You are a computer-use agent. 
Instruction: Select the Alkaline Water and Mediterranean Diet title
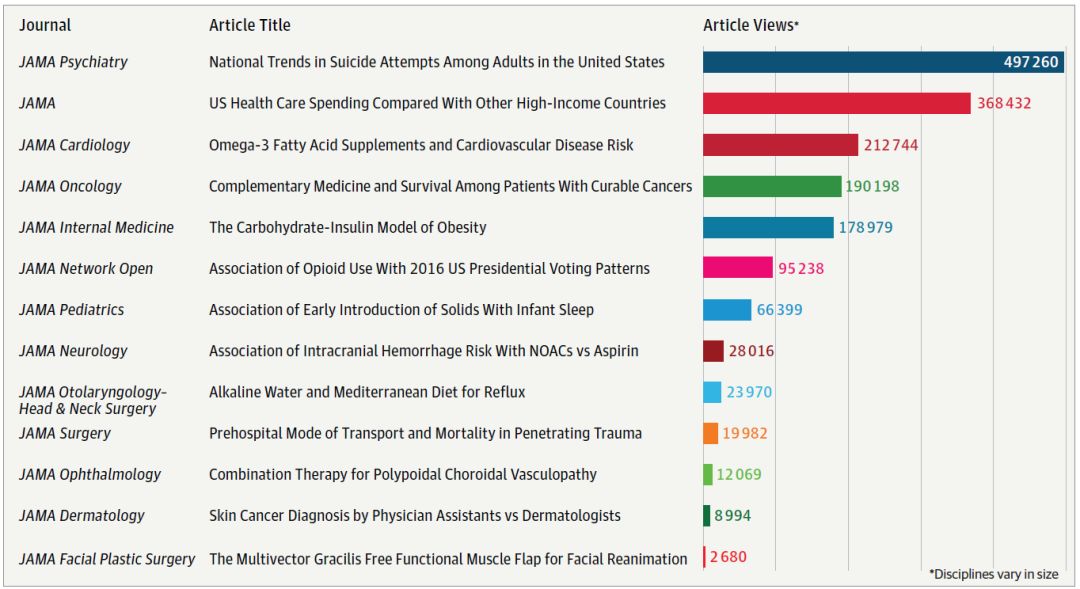point(366,392)
